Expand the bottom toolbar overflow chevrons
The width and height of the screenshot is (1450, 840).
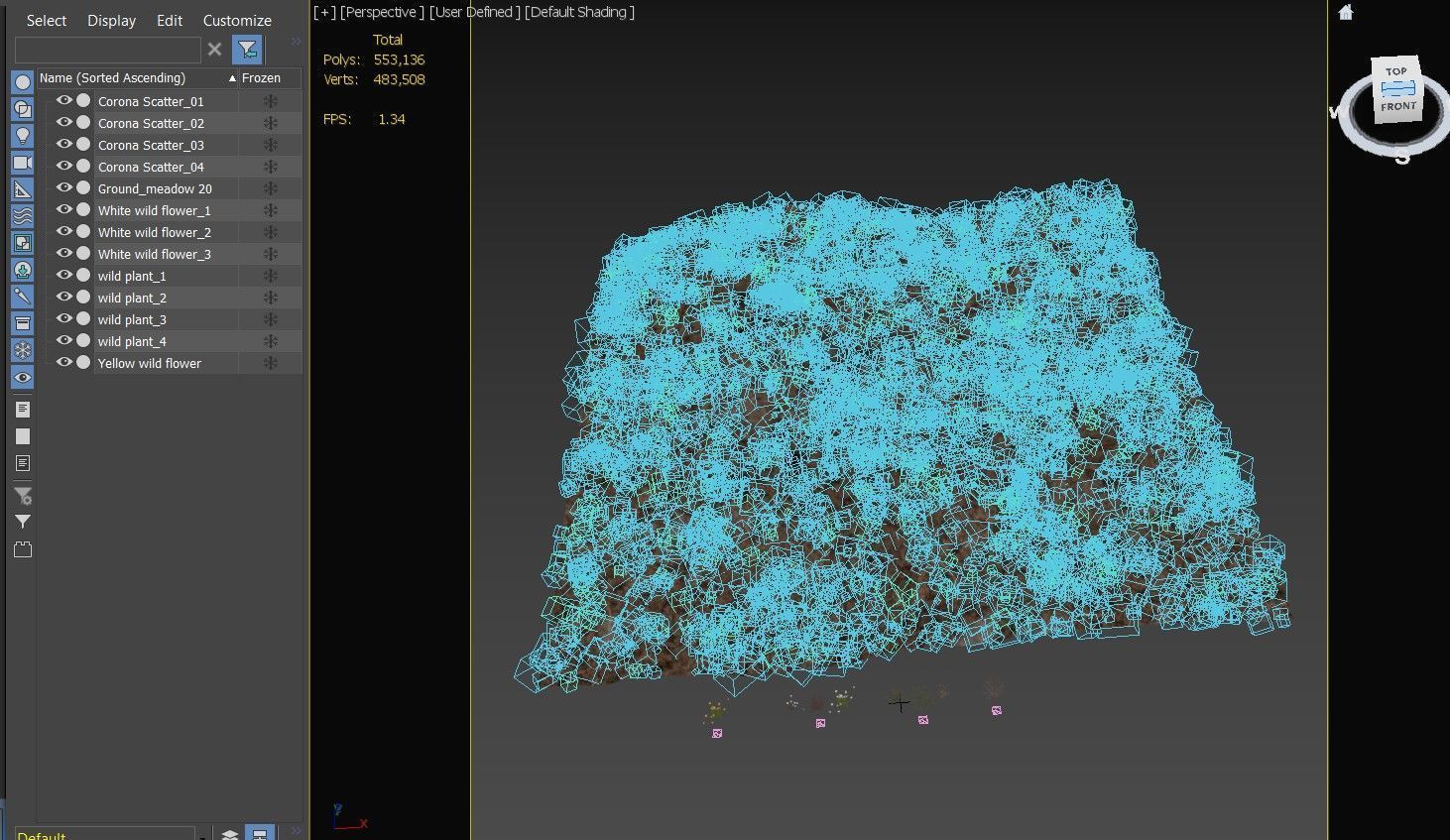296,831
